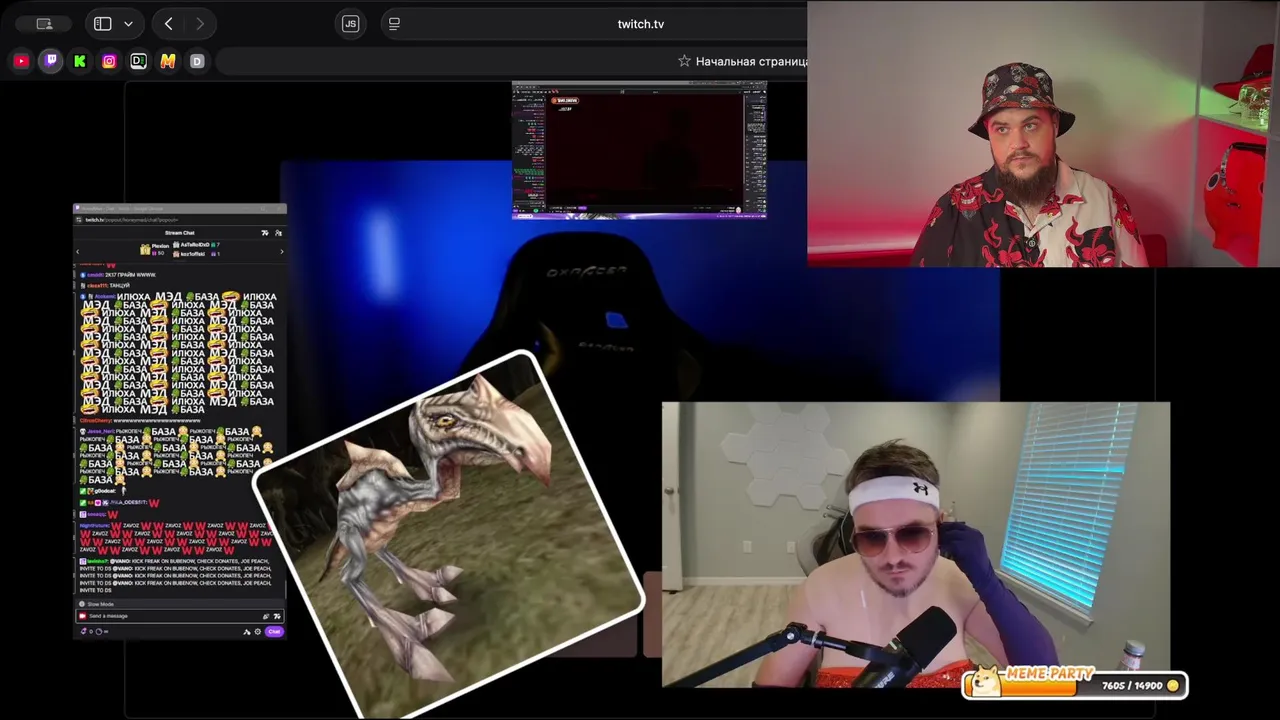Image resolution: width=1280 pixels, height=720 pixels.
Task: Select top gifter Plexion
Action: click(x=155, y=249)
